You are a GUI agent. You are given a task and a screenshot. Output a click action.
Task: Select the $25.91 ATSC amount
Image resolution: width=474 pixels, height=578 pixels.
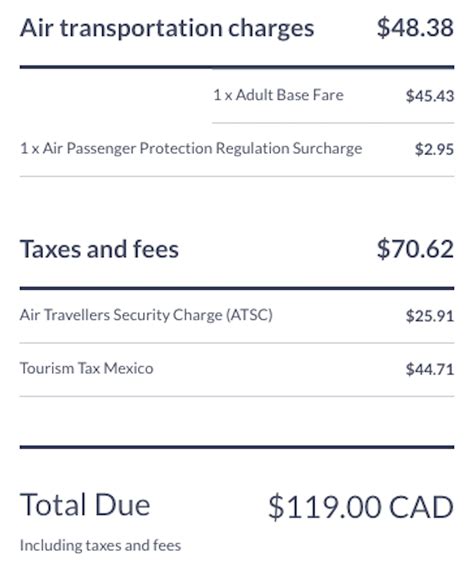click(430, 316)
